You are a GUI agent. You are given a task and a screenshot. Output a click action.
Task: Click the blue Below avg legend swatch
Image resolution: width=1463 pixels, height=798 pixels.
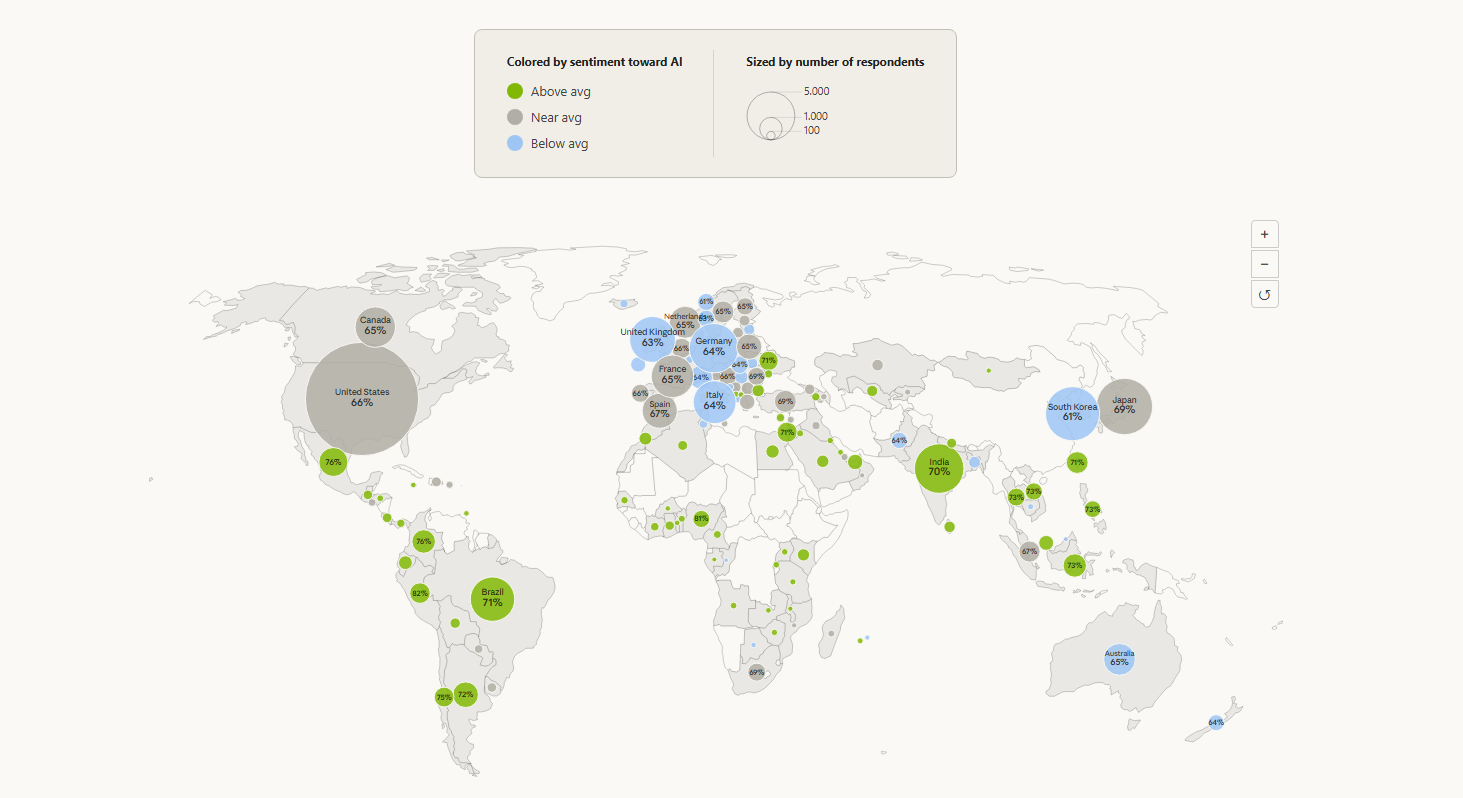tap(515, 143)
